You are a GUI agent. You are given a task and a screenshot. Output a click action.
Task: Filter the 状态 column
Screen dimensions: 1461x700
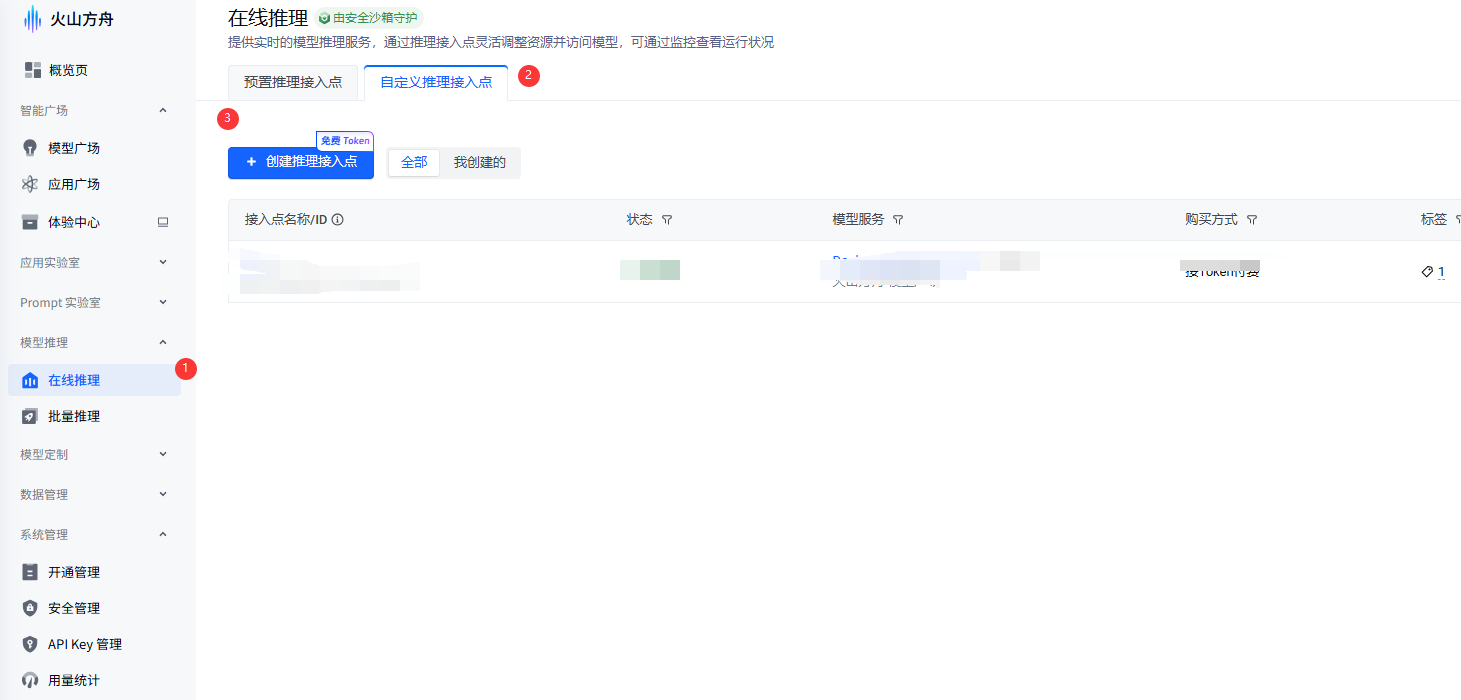tap(667, 220)
